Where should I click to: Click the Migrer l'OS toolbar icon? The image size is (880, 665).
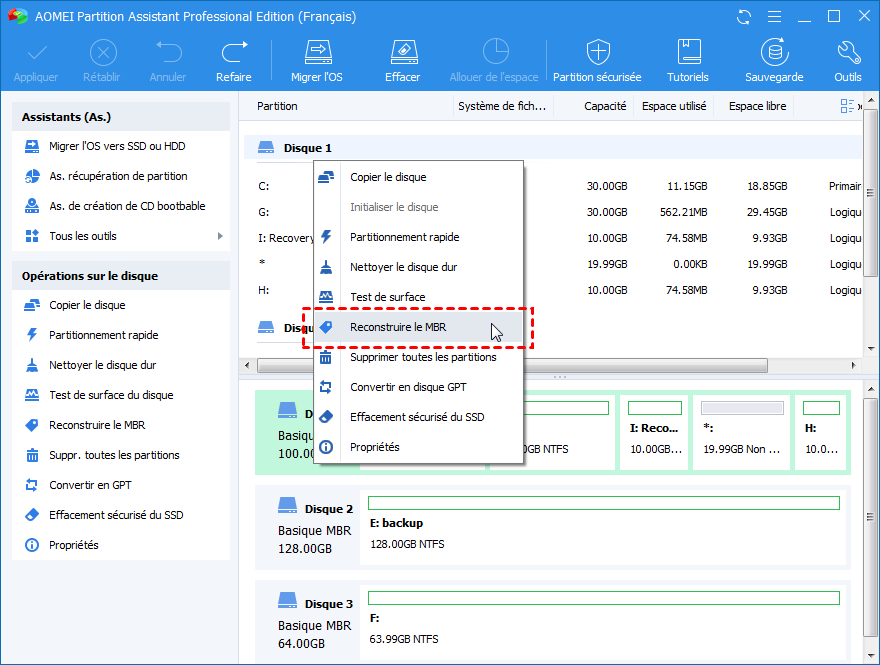click(317, 52)
